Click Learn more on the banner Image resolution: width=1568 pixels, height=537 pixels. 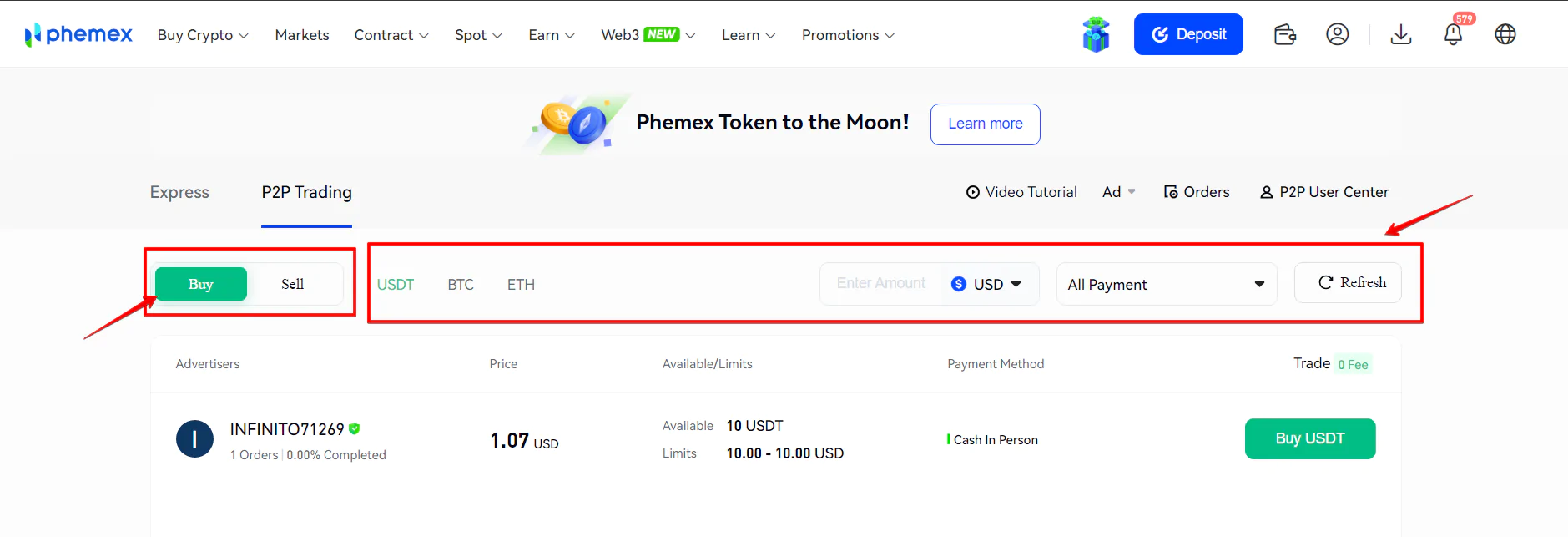coord(986,124)
